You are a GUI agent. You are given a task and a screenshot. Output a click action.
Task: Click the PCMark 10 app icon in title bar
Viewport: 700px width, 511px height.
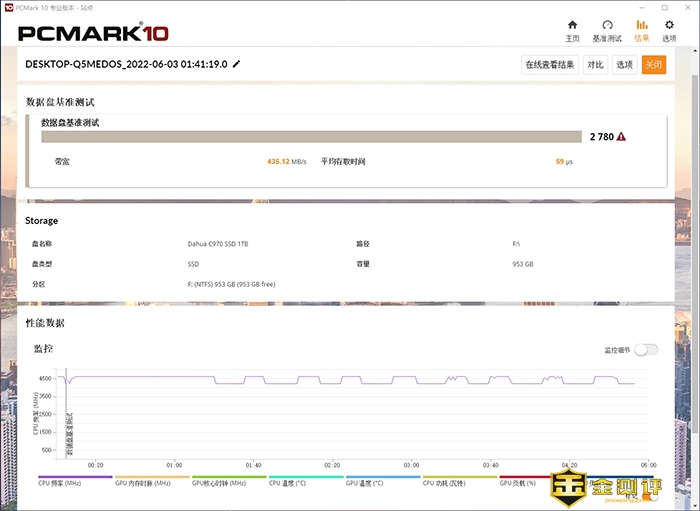[8, 6]
